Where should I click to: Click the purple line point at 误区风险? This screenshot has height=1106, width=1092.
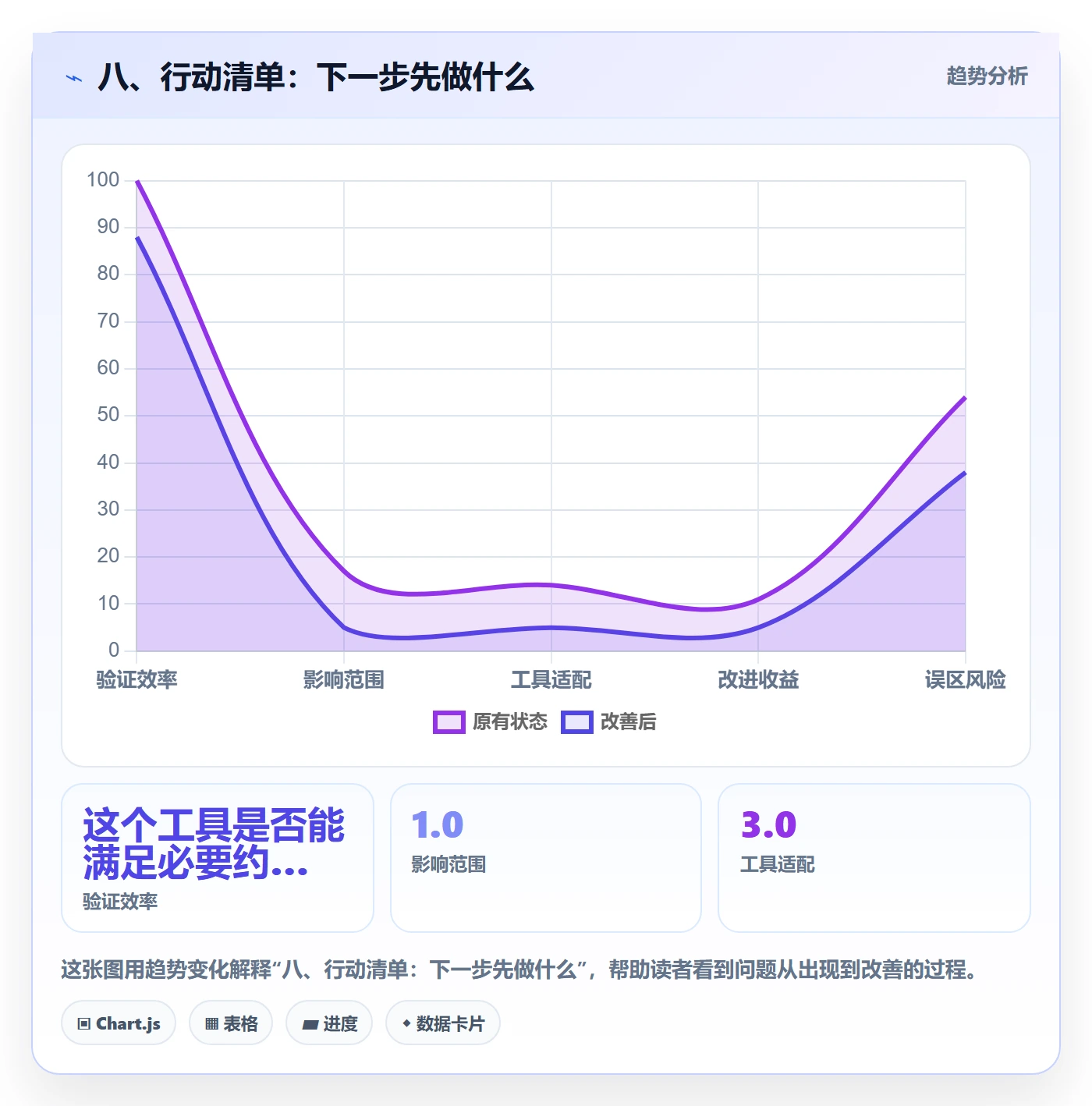click(966, 398)
